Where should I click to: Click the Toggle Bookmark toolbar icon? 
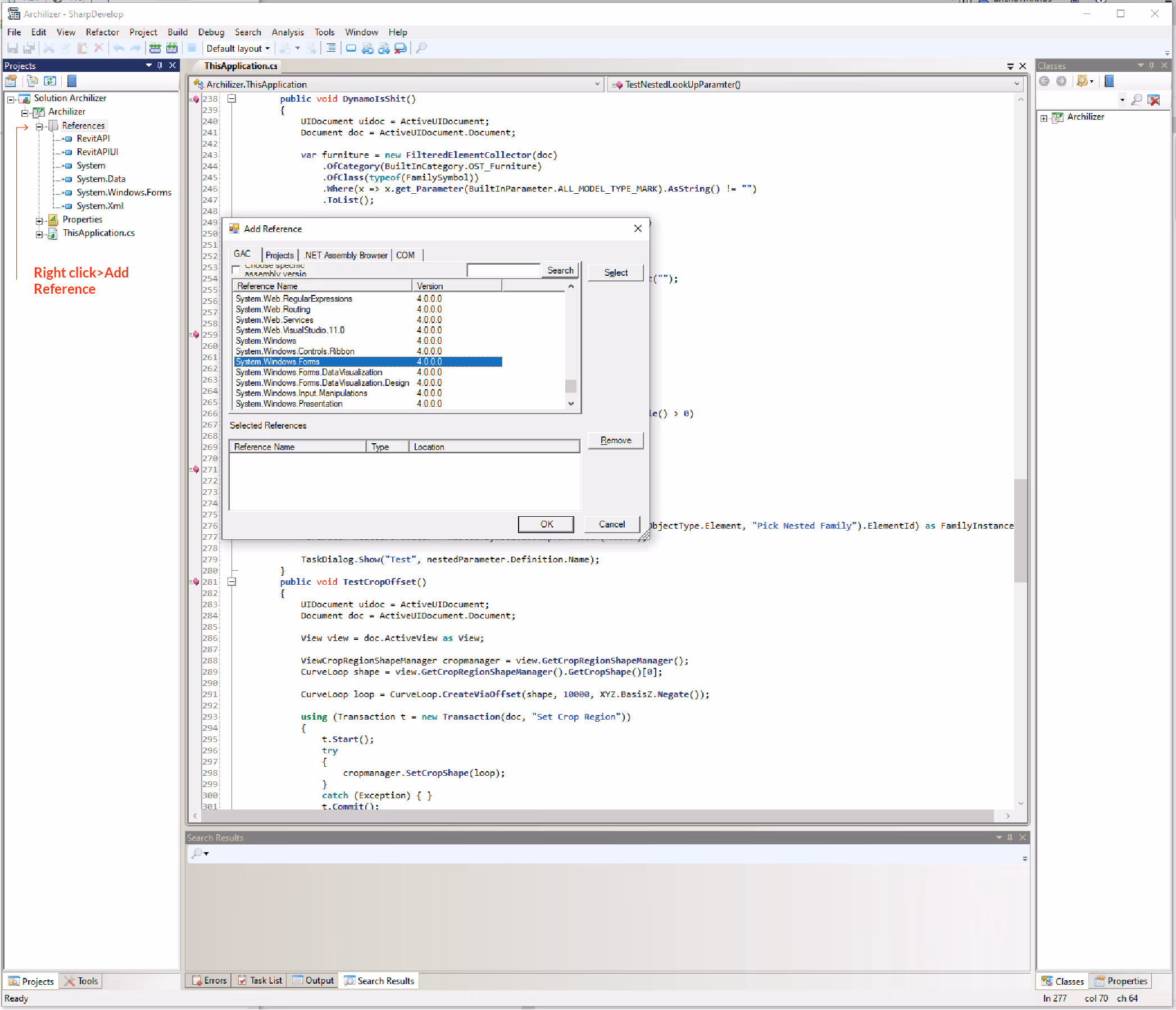click(351, 48)
